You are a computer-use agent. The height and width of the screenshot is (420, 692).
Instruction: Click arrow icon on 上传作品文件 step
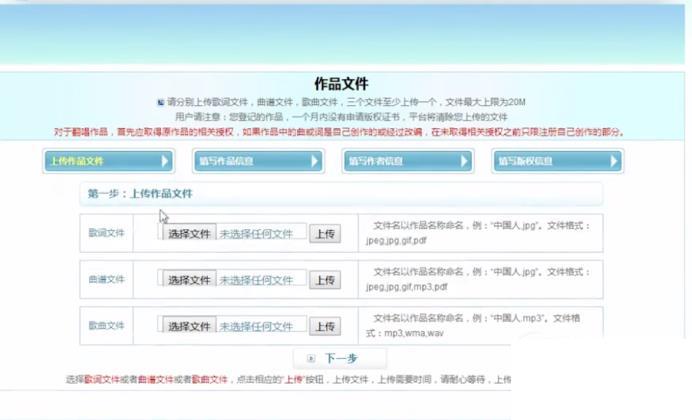[165, 161]
